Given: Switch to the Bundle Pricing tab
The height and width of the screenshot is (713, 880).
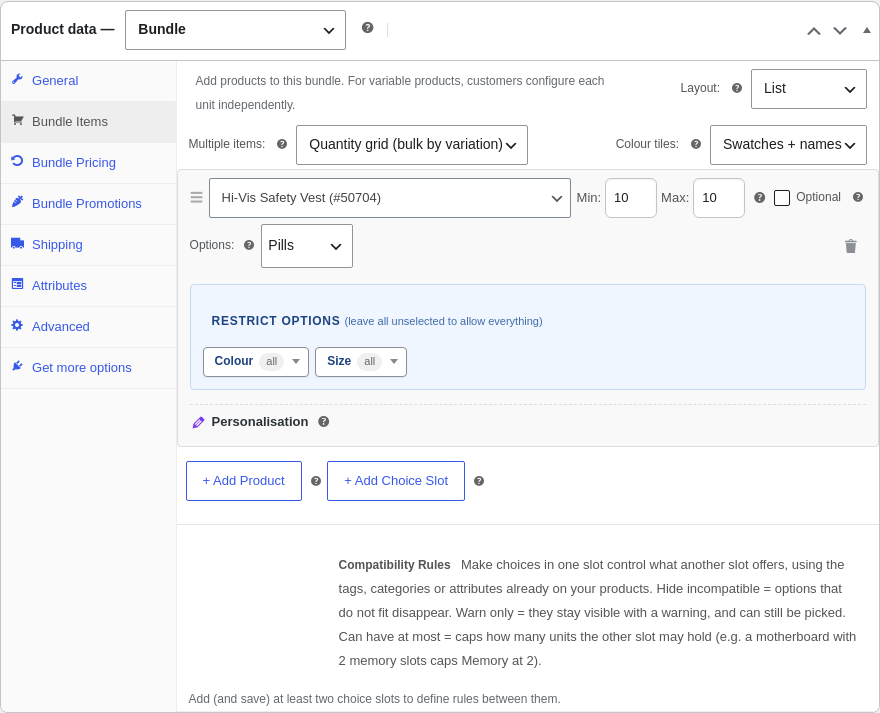Looking at the screenshot, I should [x=89, y=163].
